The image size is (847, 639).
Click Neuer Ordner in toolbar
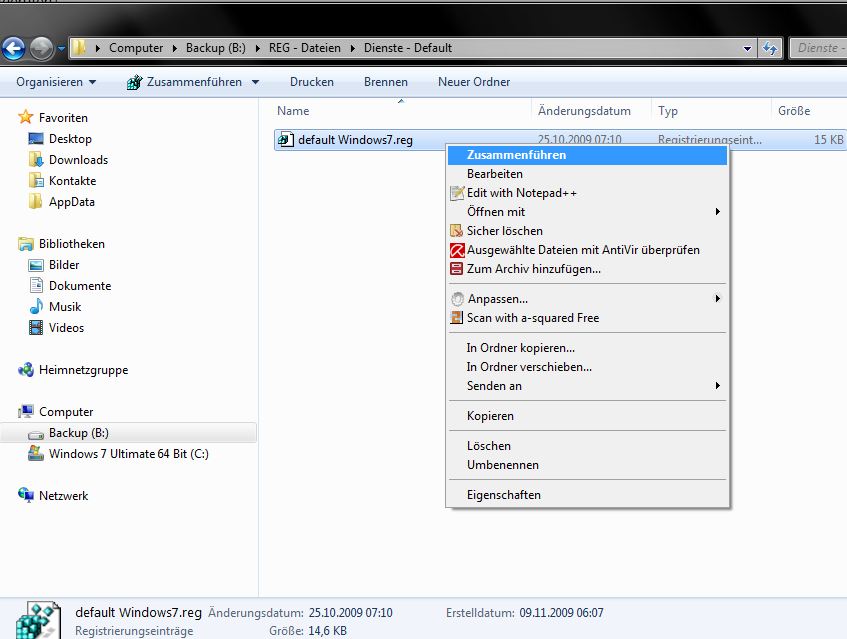pos(474,82)
